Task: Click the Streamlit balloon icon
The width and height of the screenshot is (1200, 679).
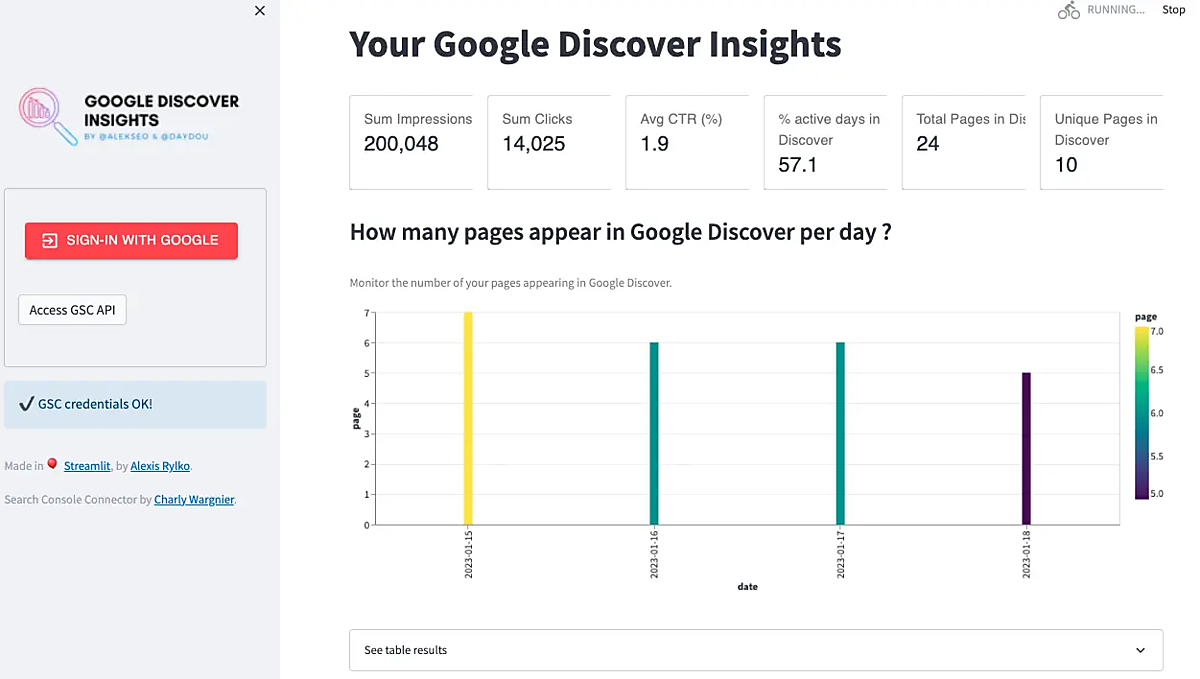Action: 53,464
